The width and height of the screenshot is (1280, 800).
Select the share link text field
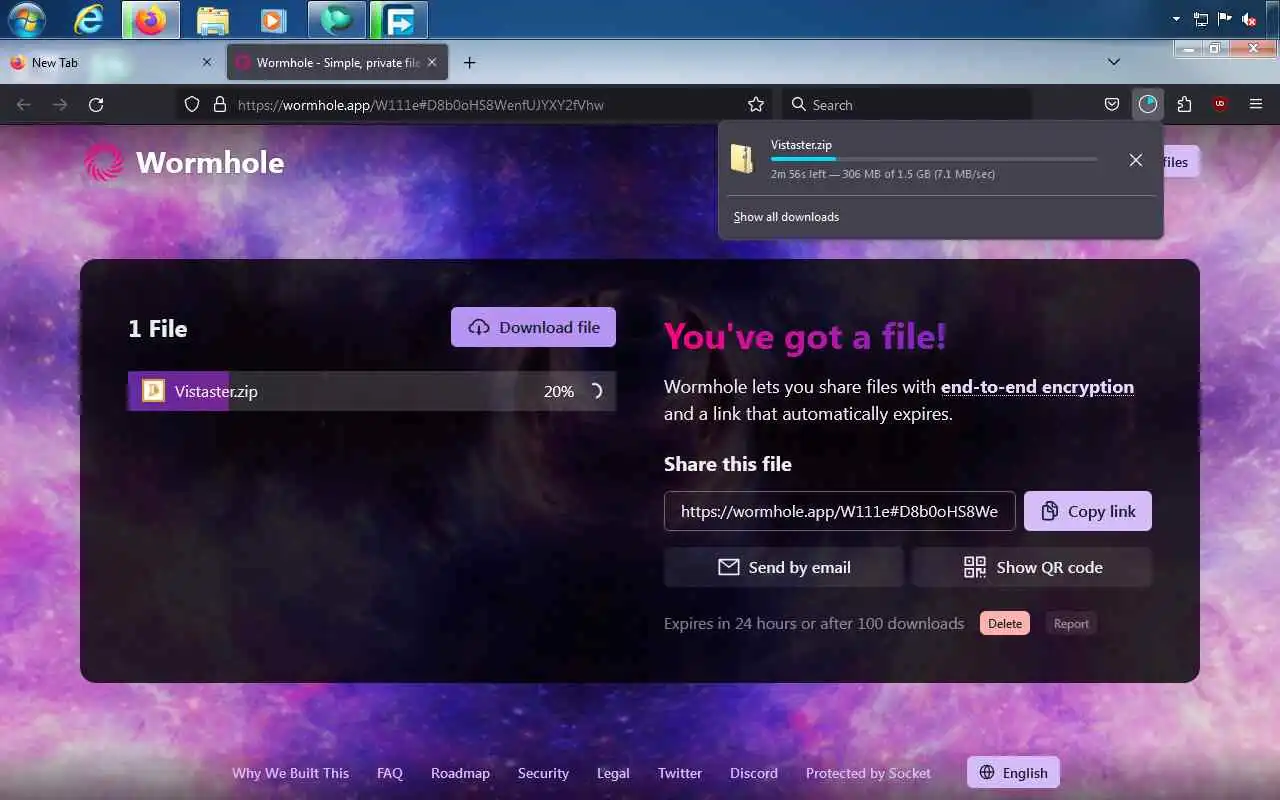pyautogui.click(x=840, y=511)
